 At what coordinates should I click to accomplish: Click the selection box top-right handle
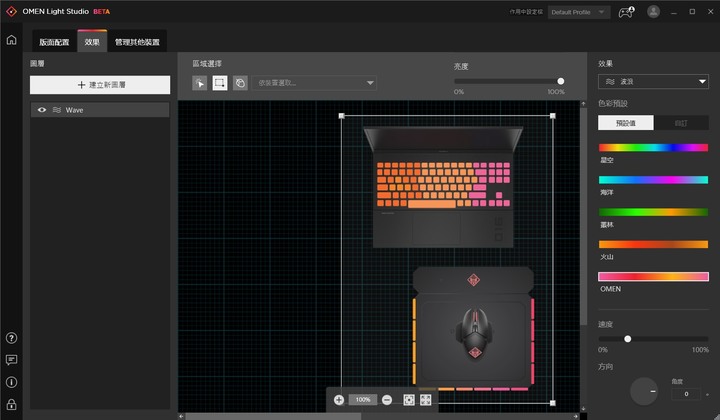[553, 116]
